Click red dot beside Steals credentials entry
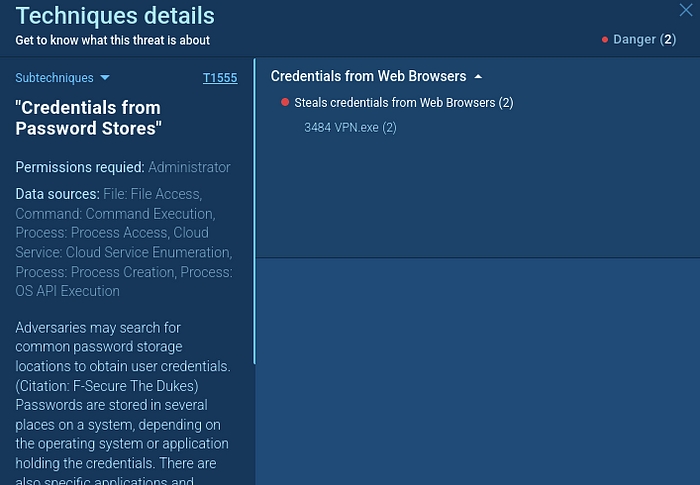This screenshot has width=700, height=485. [285, 103]
